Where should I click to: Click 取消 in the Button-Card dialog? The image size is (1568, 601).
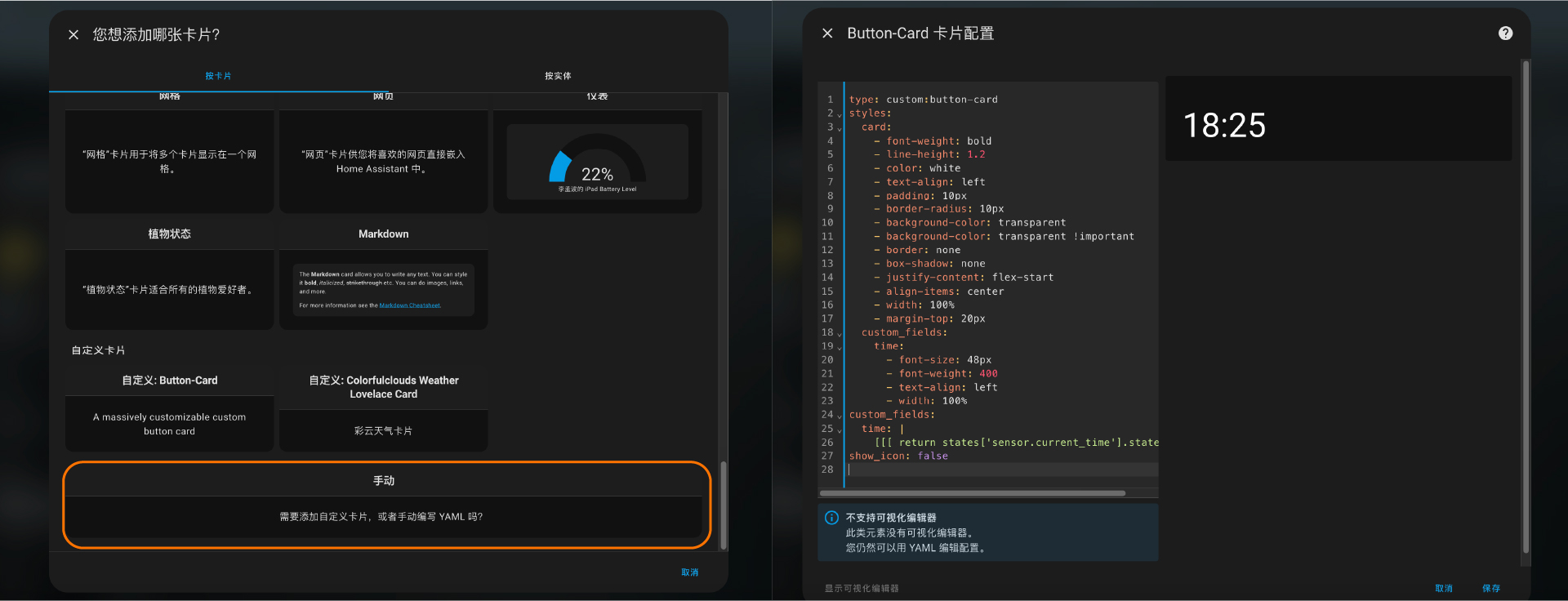[1443, 588]
